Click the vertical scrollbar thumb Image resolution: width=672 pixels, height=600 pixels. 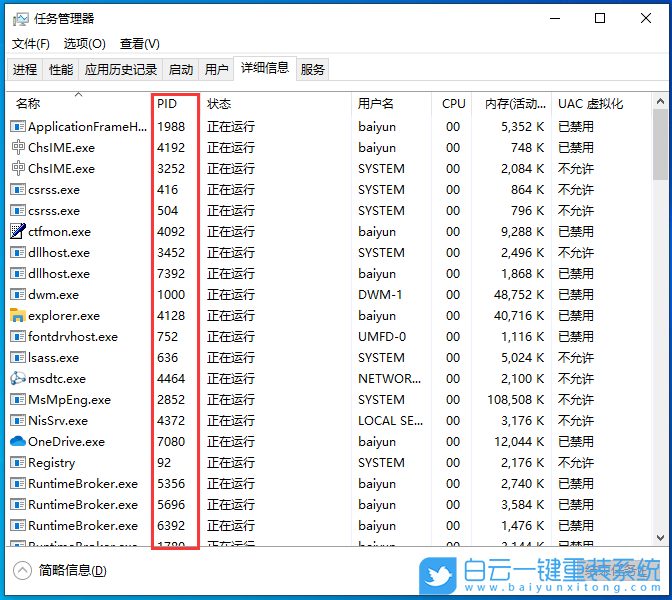pyautogui.click(x=660, y=144)
